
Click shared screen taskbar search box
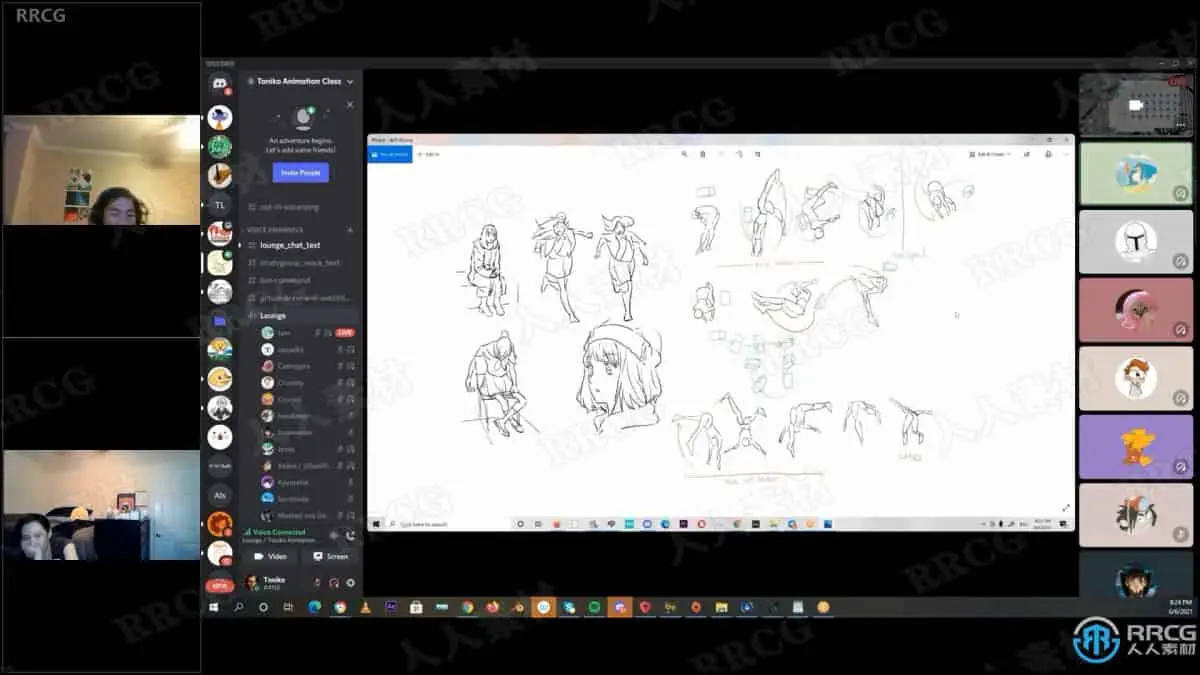tap(448, 524)
